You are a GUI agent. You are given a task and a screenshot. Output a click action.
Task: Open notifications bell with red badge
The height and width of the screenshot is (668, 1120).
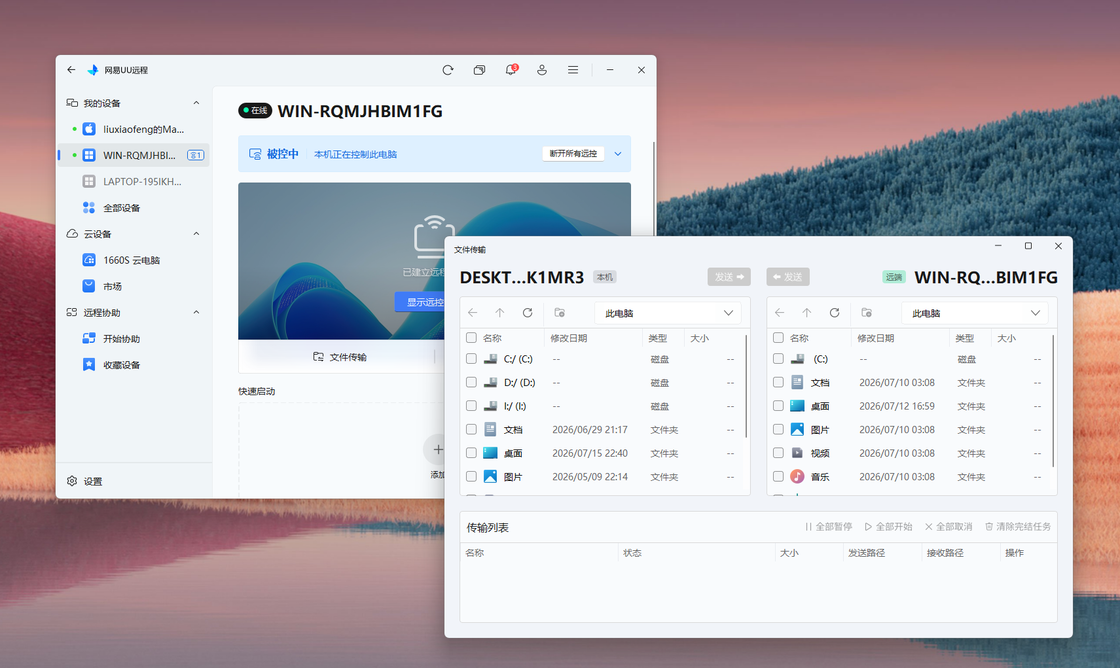pyautogui.click(x=511, y=69)
